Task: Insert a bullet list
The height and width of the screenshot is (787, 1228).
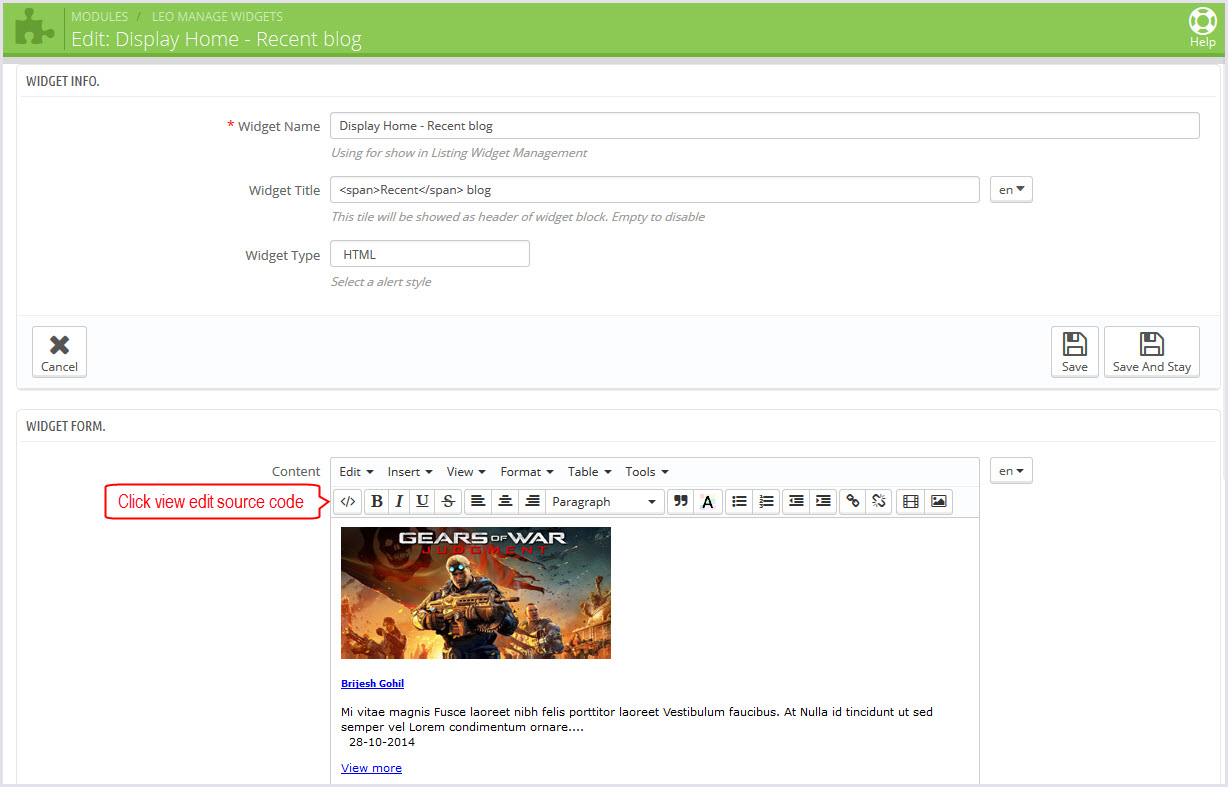Action: point(739,501)
